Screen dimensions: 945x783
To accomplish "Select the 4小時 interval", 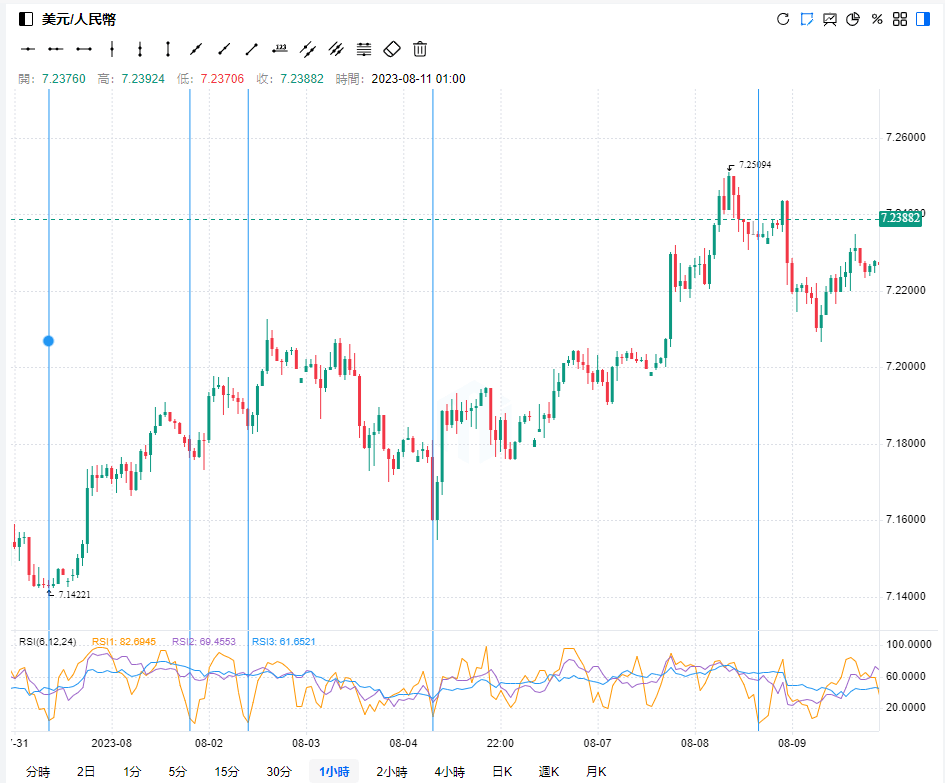I will coord(449,771).
